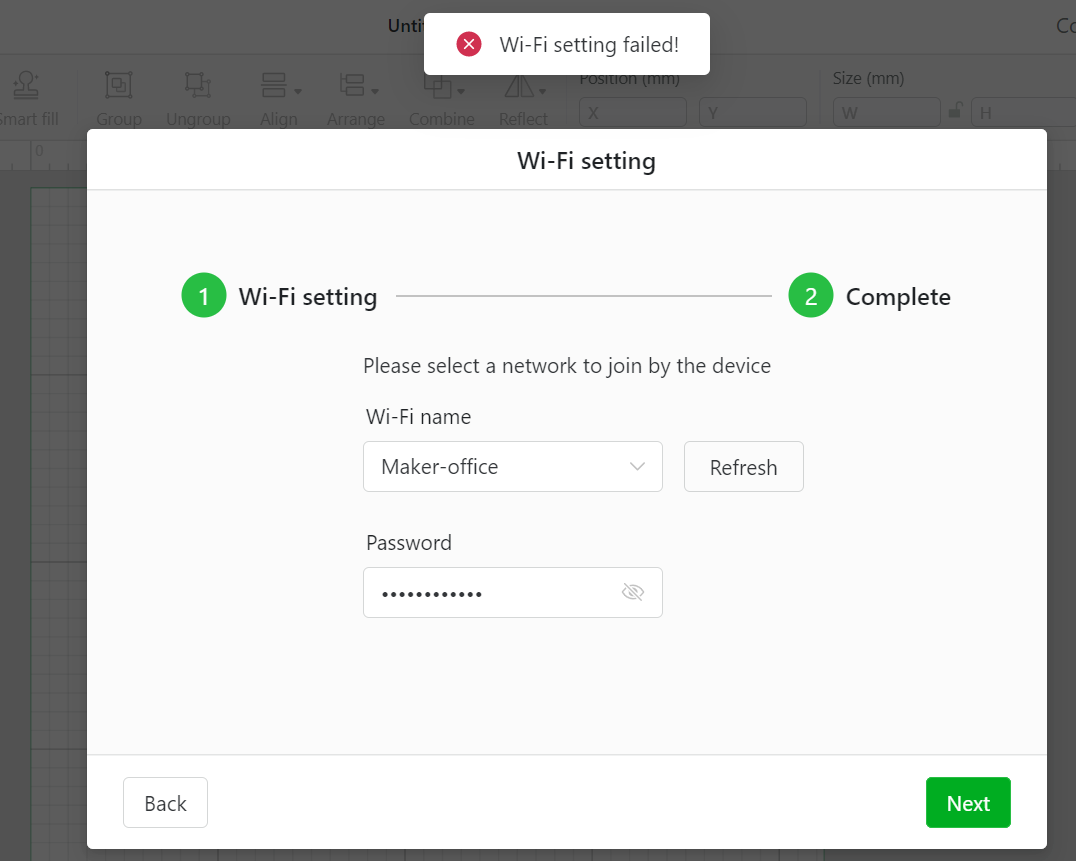
Task: Open the Arrange tool menu
Action: 357,86
